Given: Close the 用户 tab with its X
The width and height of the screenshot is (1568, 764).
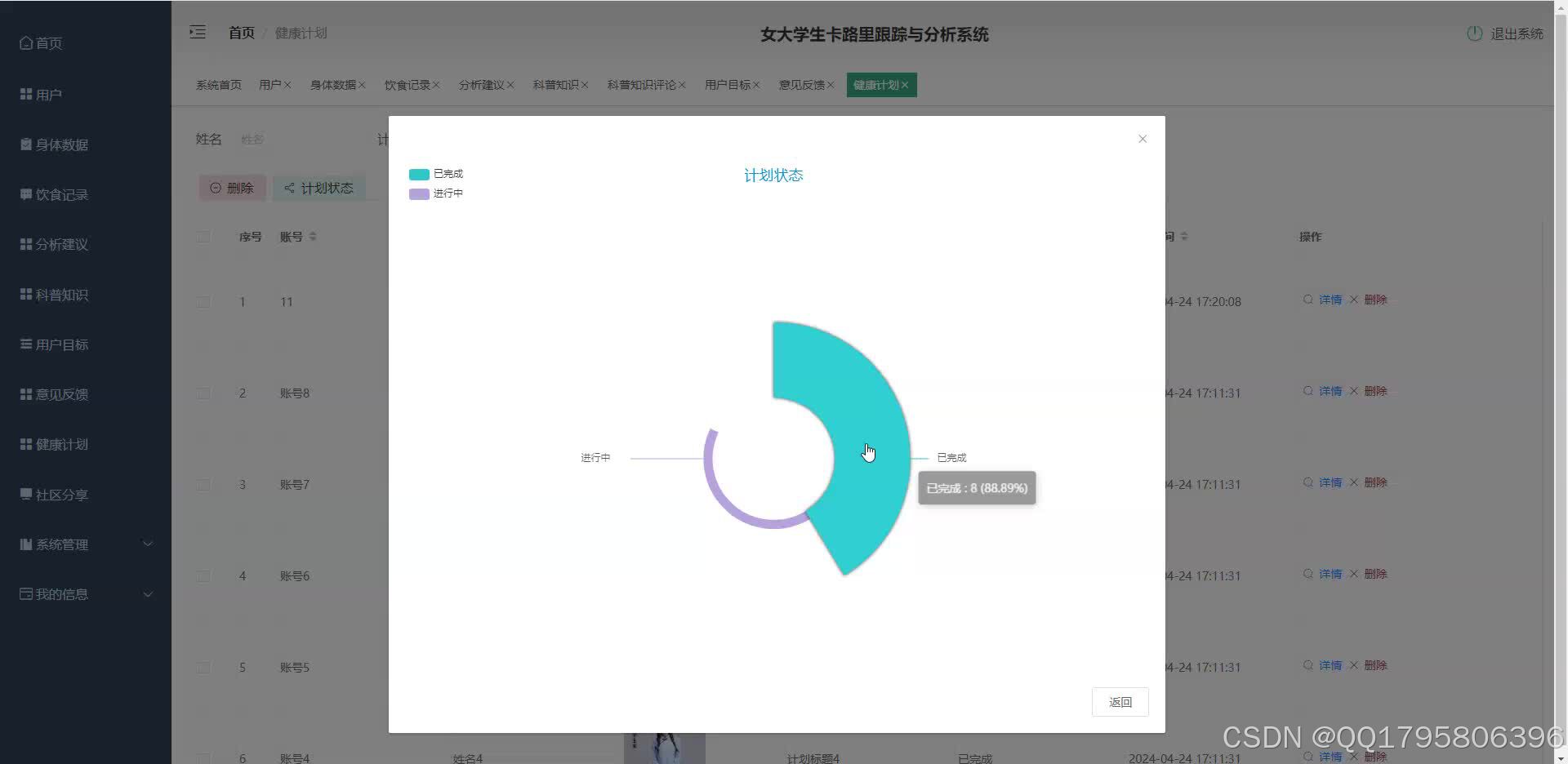Looking at the screenshot, I should 287,85.
